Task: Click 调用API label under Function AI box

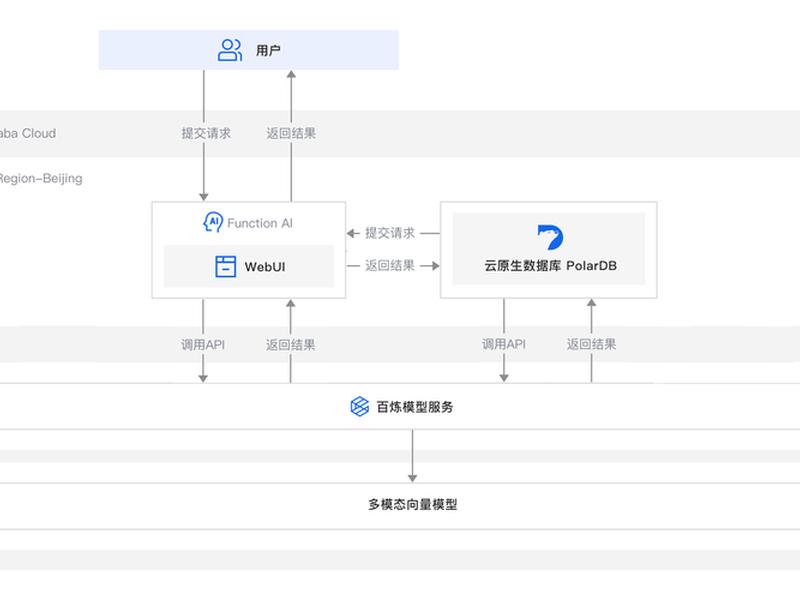Action: [x=203, y=344]
